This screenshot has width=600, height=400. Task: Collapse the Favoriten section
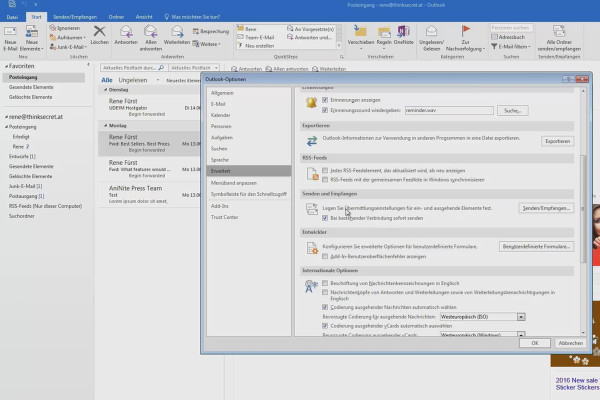pyautogui.click(x=6, y=66)
